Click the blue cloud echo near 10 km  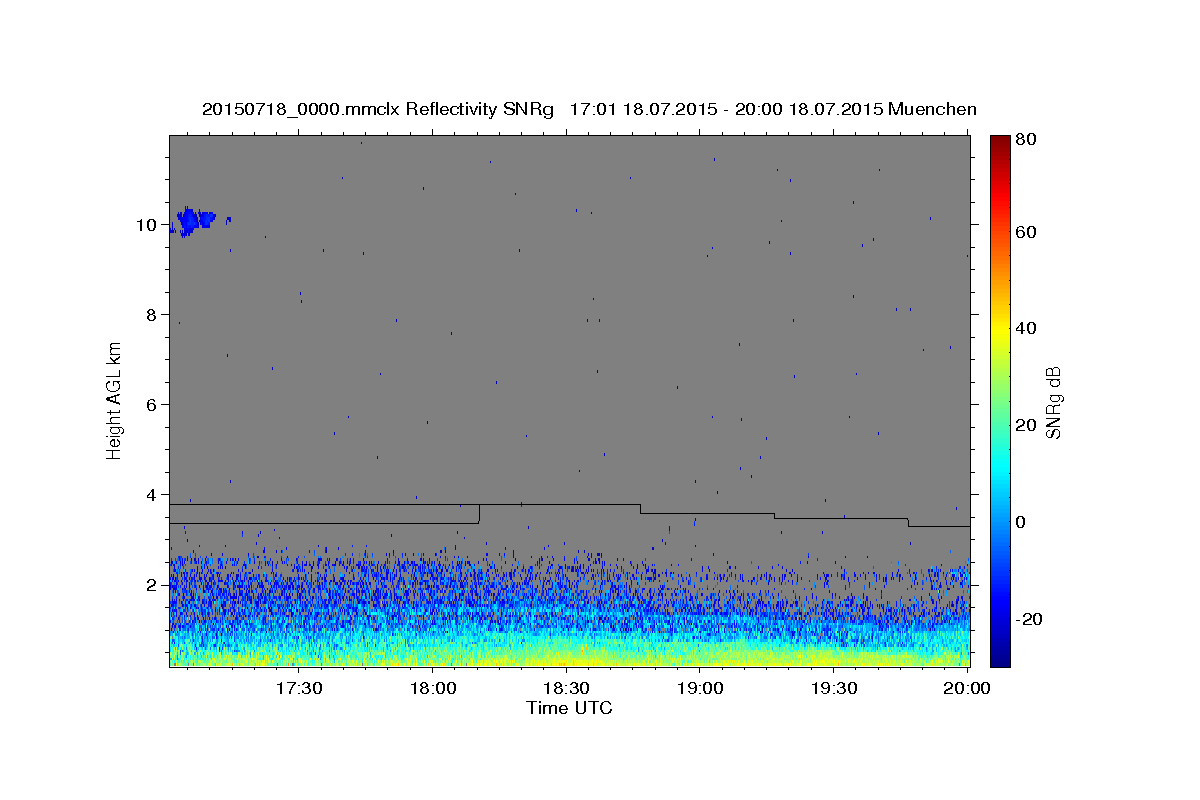pyautogui.click(x=194, y=220)
